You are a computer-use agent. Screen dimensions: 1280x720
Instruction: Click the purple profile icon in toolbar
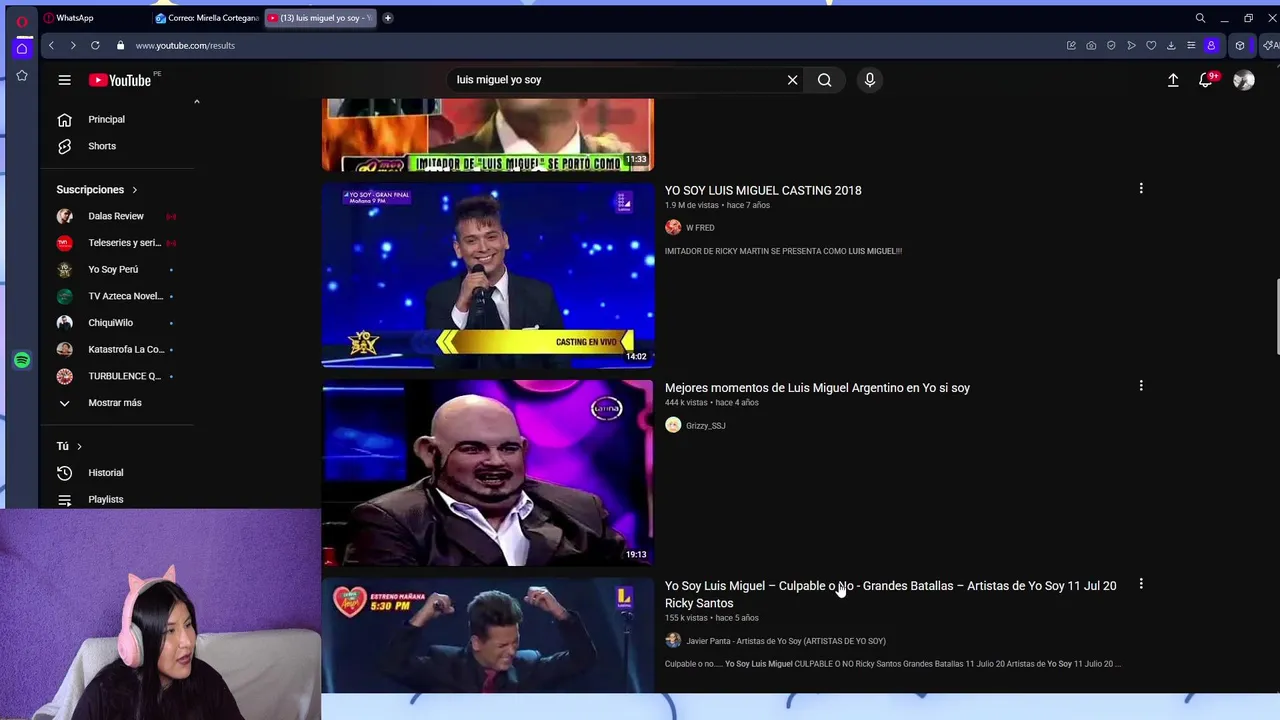click(x=1211, y=45)
